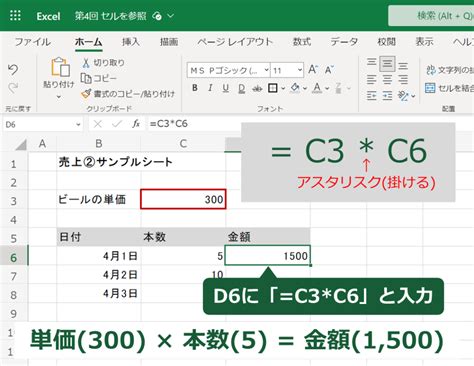The width and height of the screenshot is (474, 366).
Task: Click the Select All corner triangle
Action: pos(20,144)
